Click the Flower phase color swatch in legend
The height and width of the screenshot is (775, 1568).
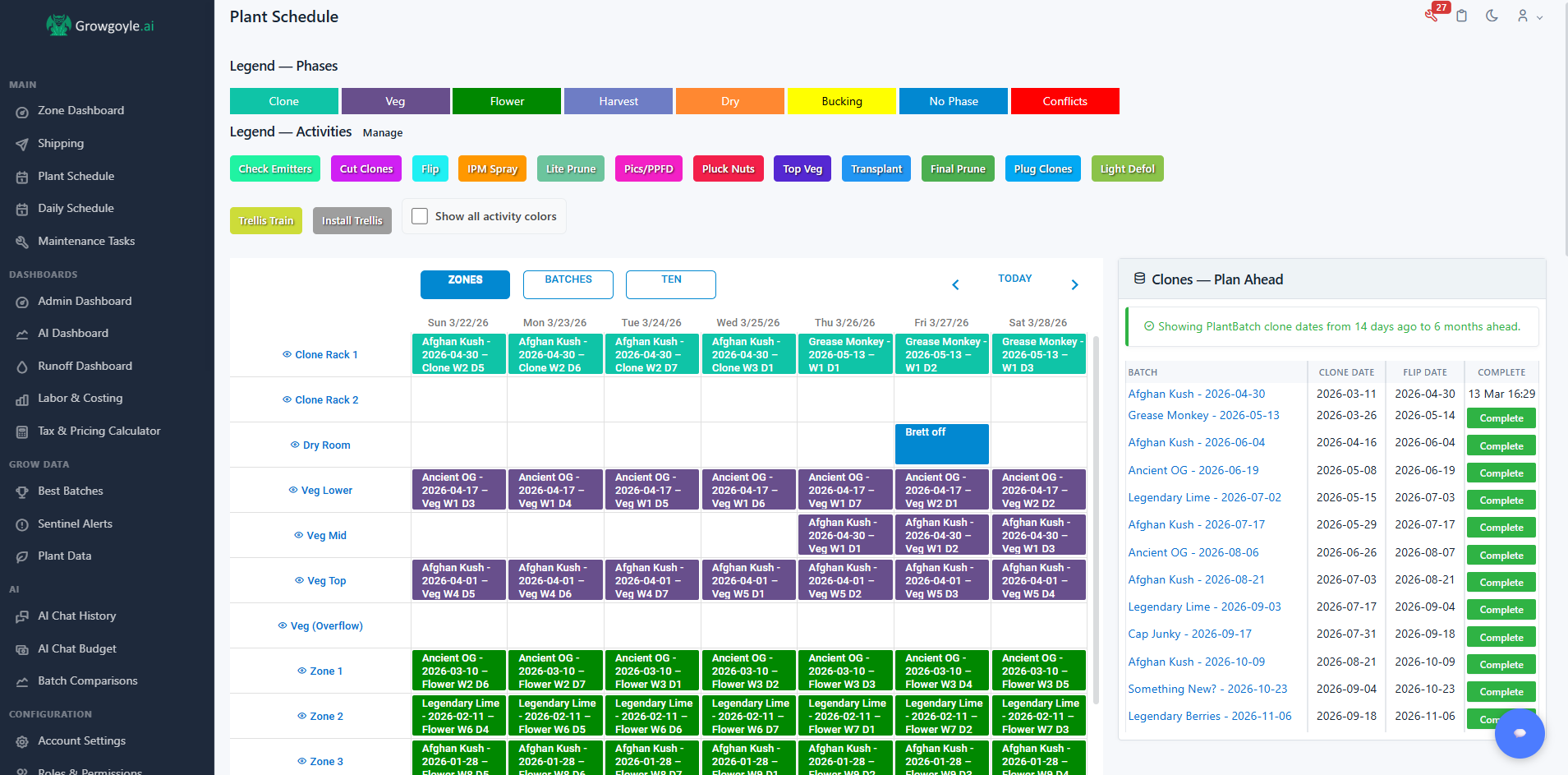point(507,100)
